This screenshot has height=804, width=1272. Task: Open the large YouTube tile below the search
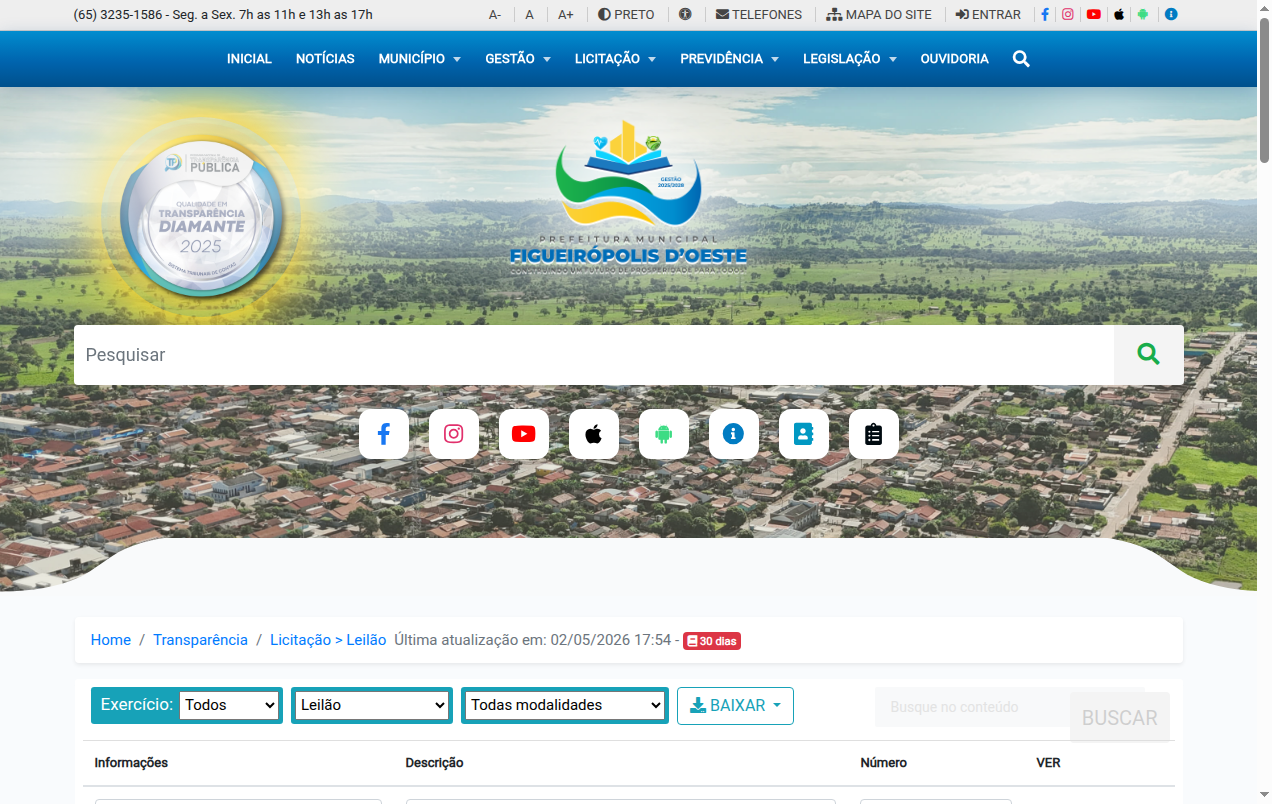(x=524, y=434)
